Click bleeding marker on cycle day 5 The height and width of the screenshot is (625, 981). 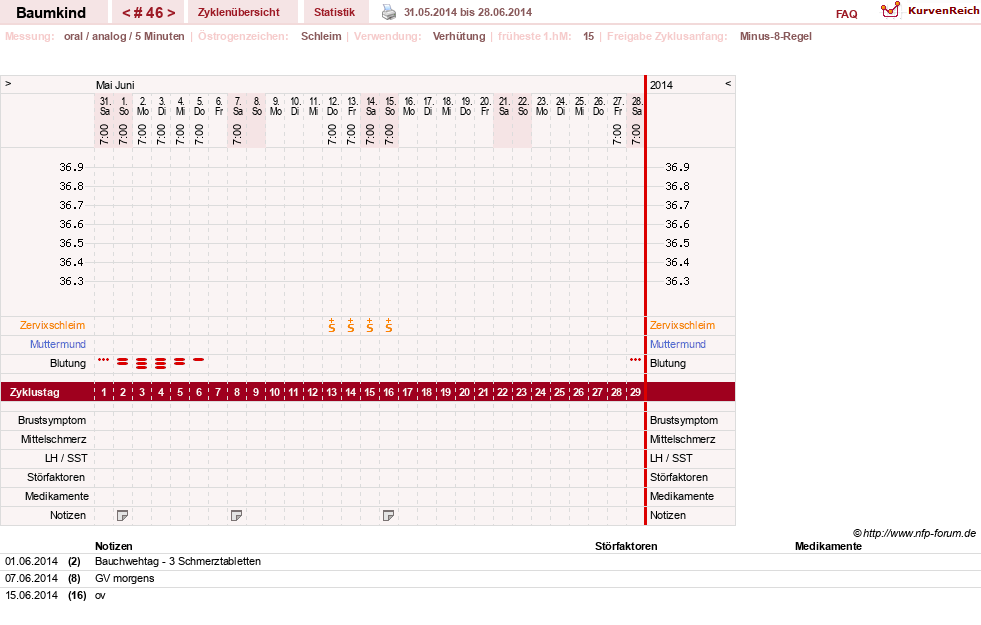tap(180, 362)
